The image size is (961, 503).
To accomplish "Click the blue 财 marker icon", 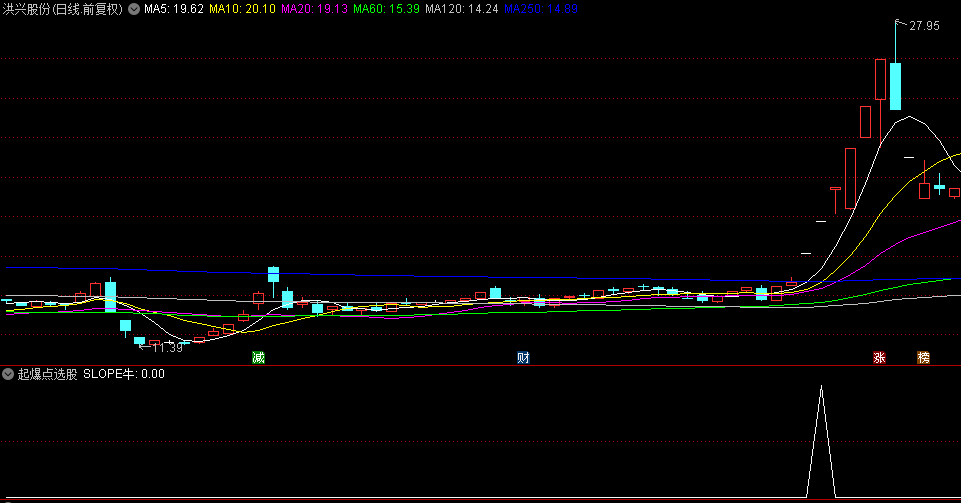I will point(523,357).
